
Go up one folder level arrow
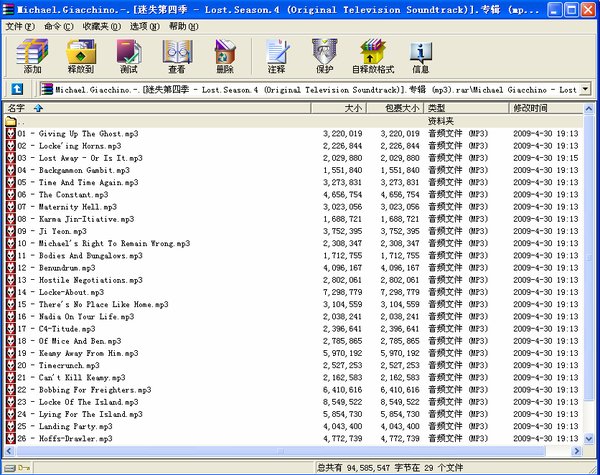[17, 89]
